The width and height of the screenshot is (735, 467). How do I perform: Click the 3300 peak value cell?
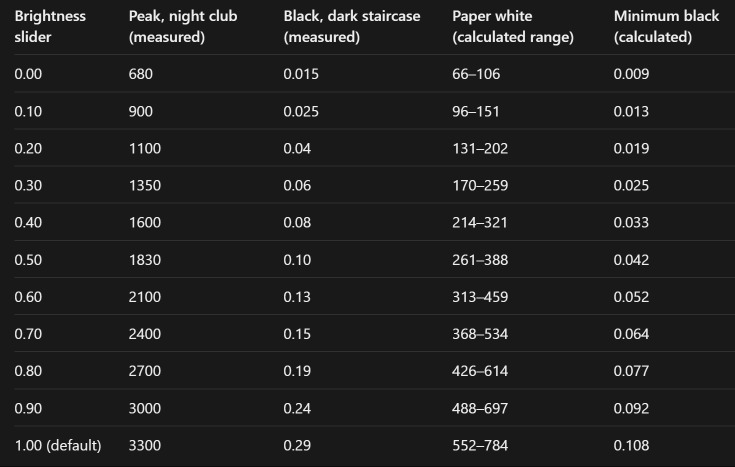(145, 445)
